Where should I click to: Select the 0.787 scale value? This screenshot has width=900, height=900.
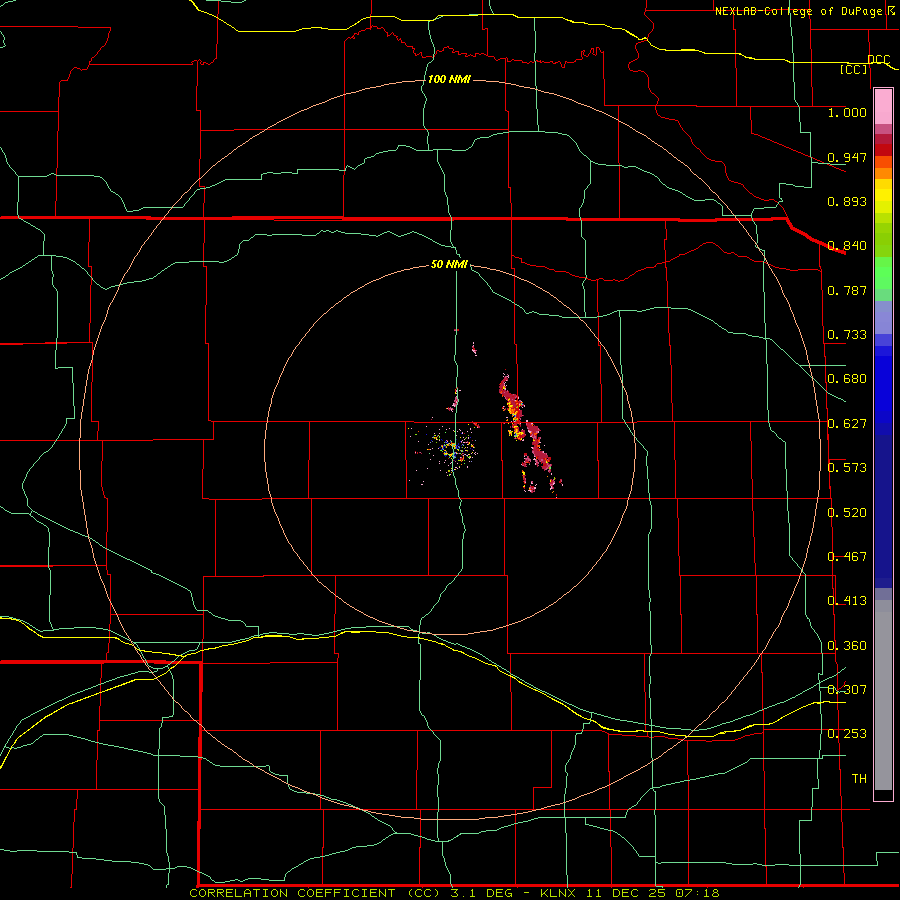coord(847,290)
